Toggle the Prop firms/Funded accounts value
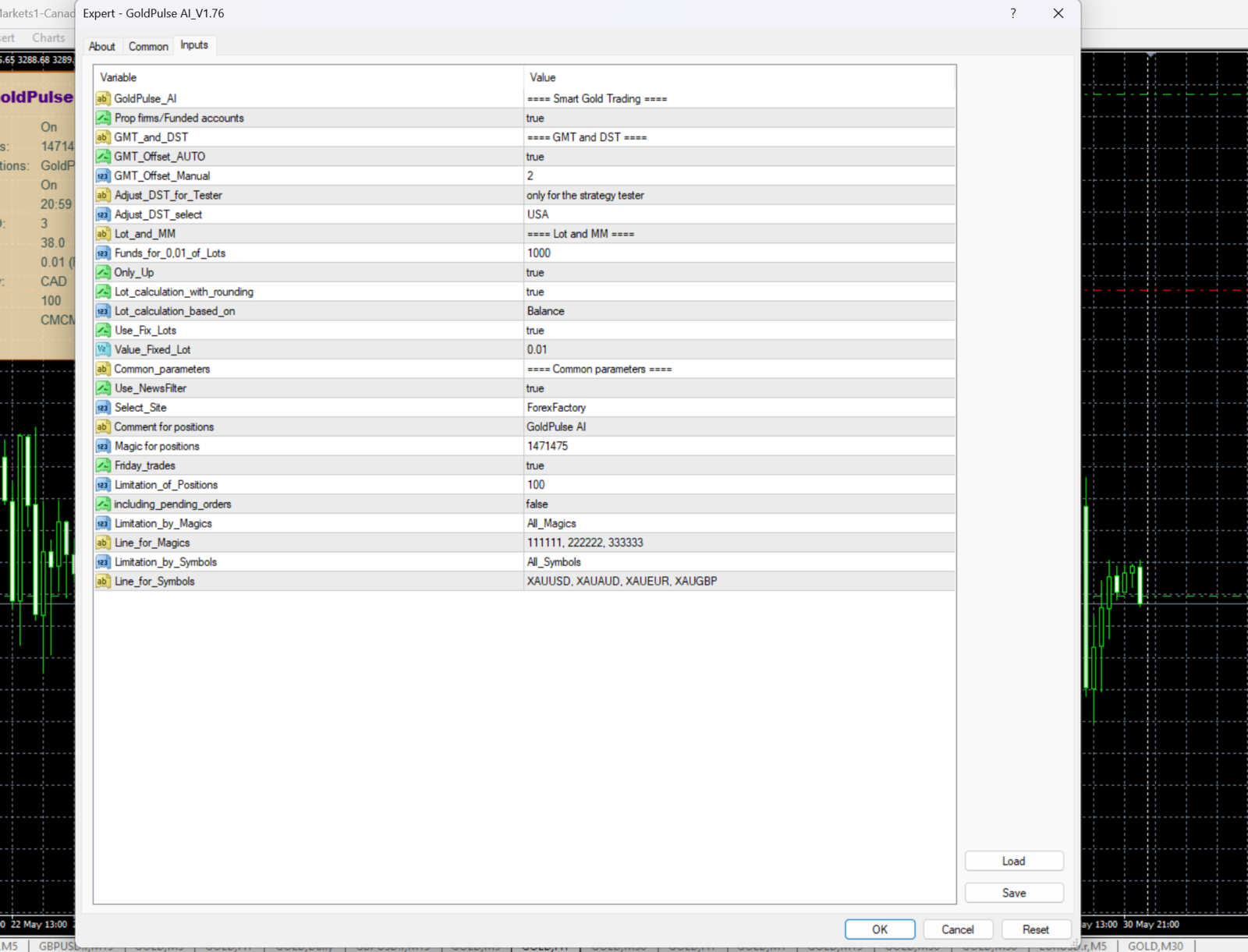The image size is (1248, 952). [535, 118]
